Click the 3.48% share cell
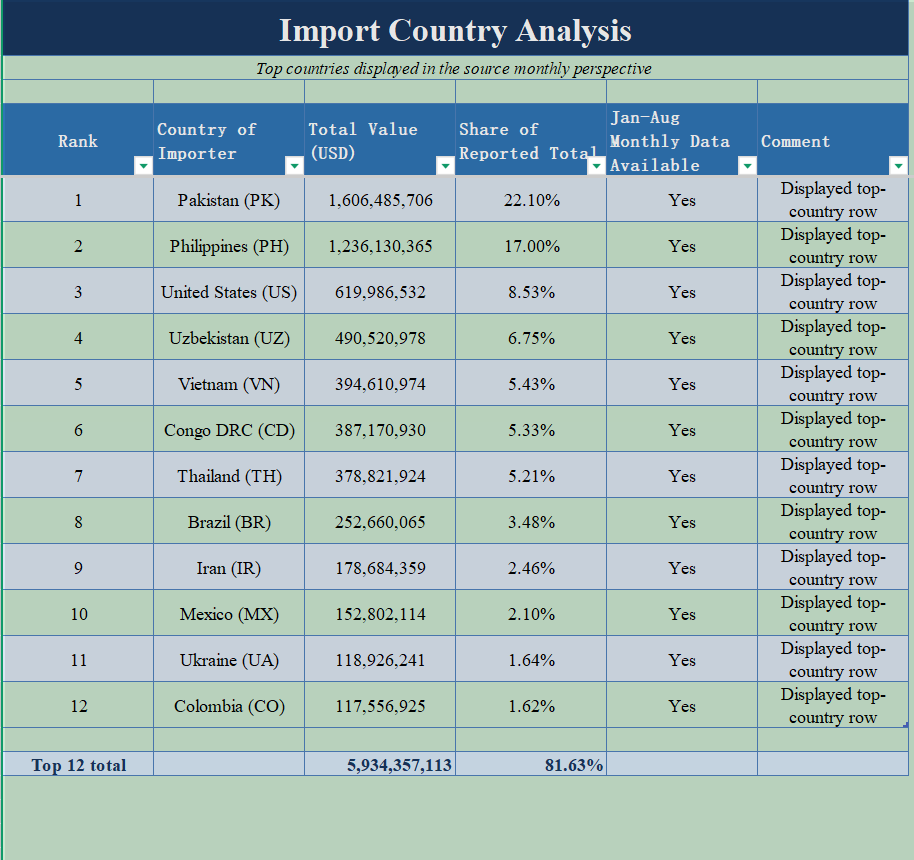The image size is (914, 860). pyautogui.click(x=531, y=522)
